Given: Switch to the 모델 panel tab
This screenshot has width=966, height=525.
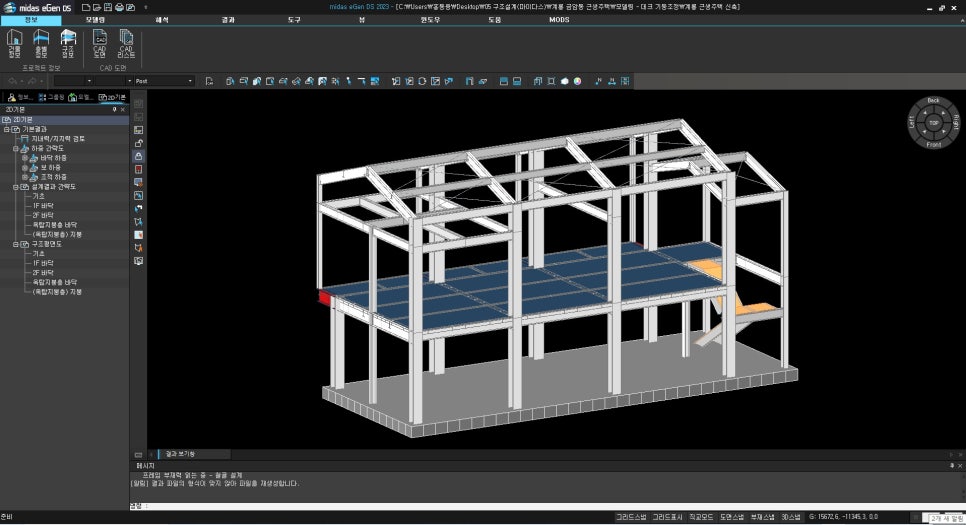Looking at the screenshot, I should 81,97.
